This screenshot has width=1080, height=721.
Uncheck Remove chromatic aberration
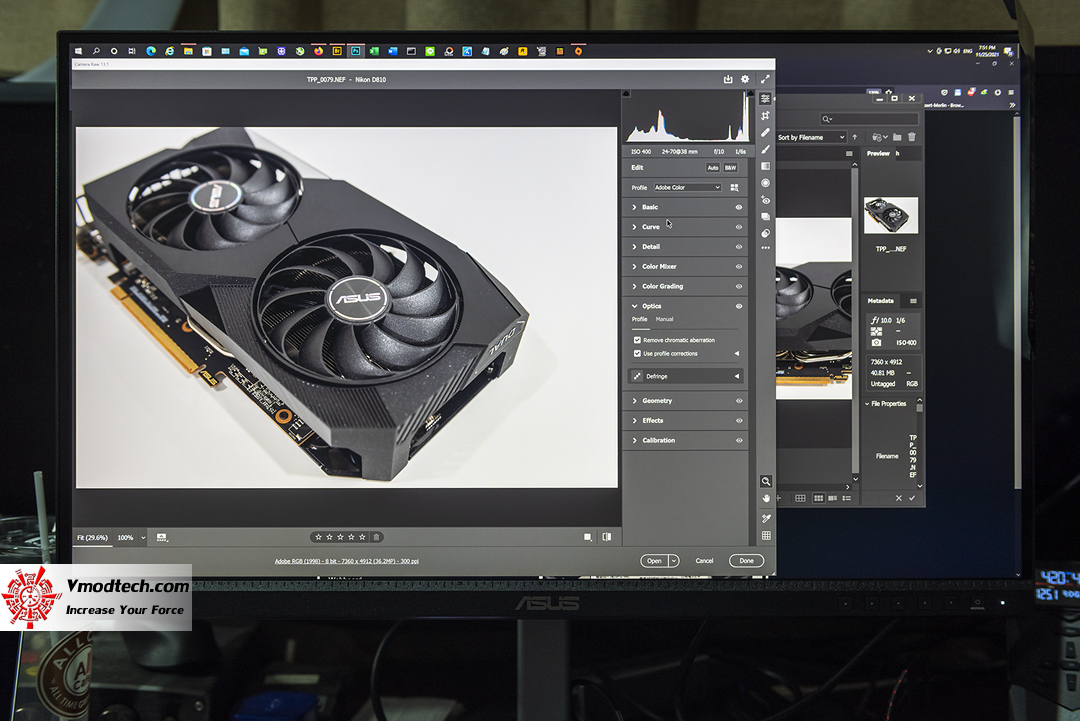pyautogui.click(x=637, y=340)
